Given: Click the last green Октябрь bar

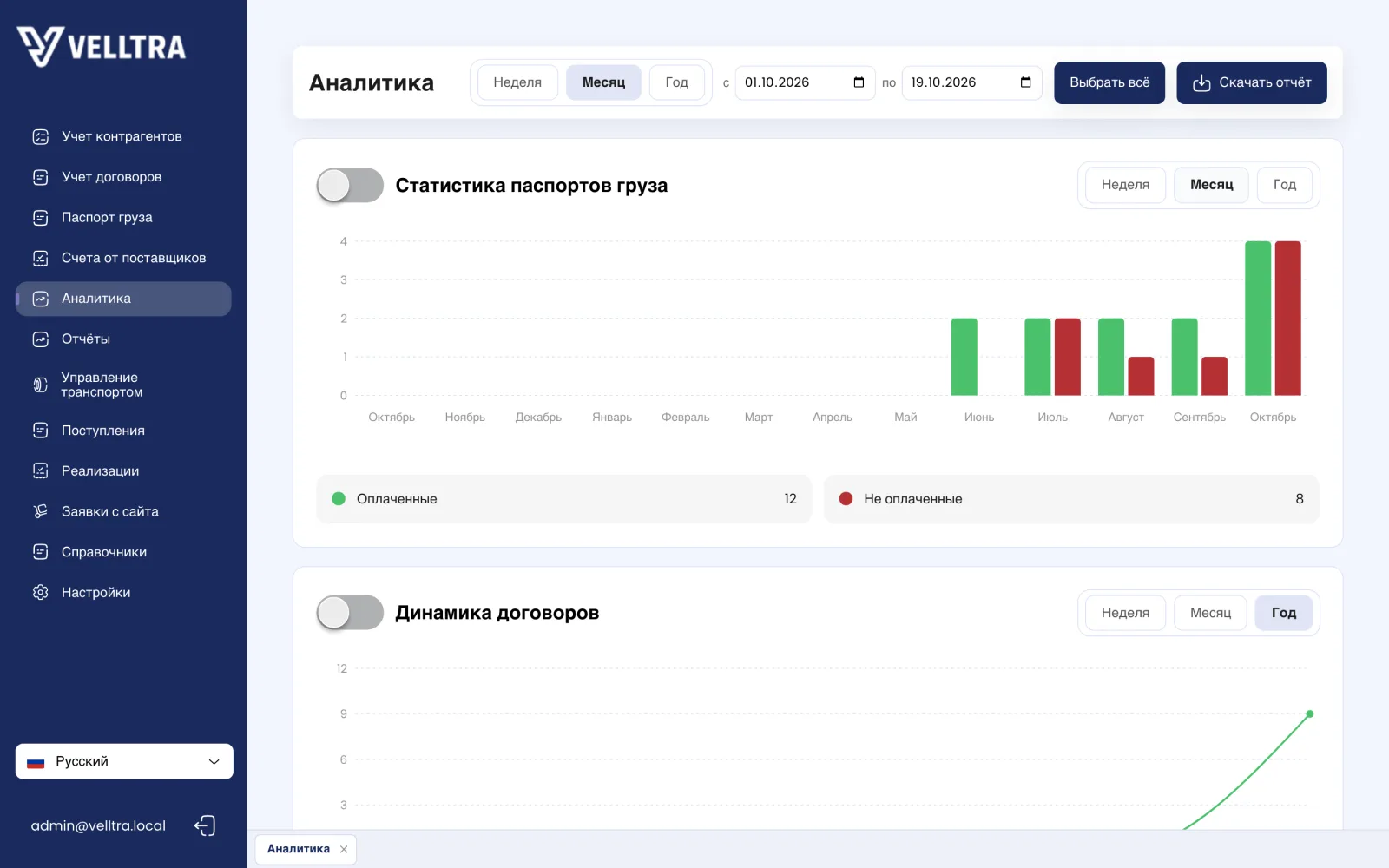Looking at the screenshot, I should point(1258,319).
